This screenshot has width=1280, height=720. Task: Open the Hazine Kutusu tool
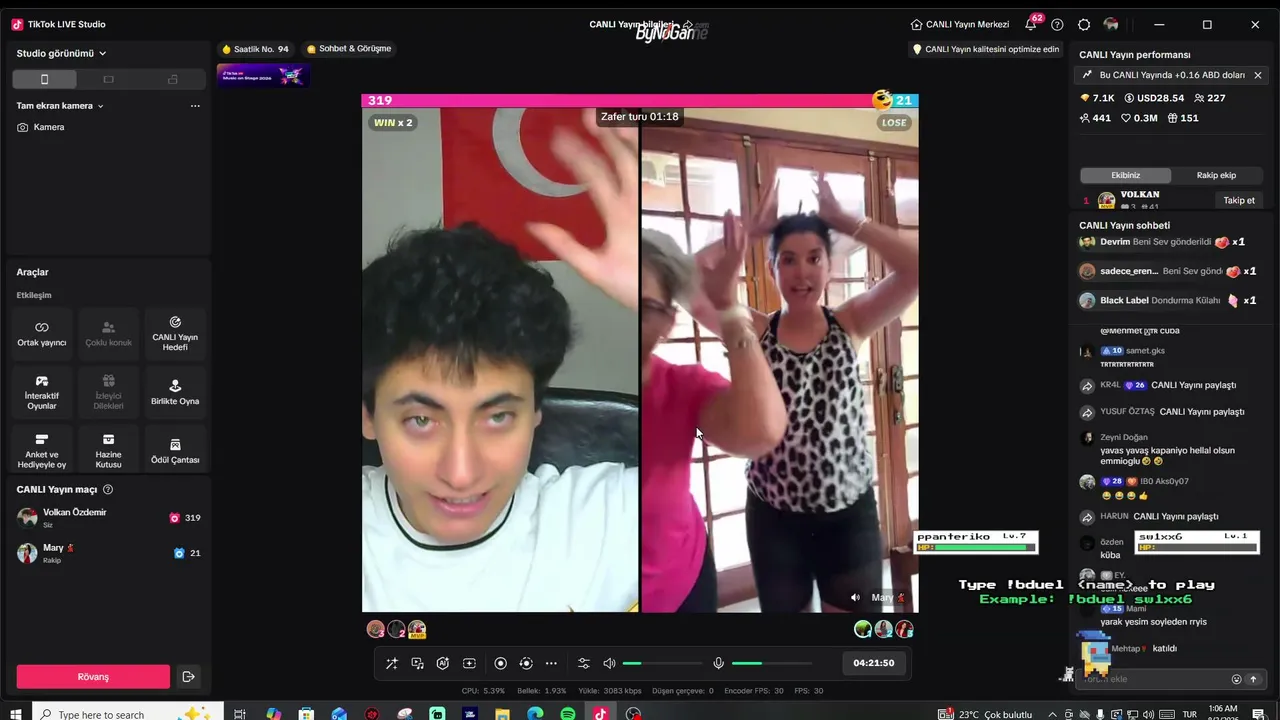pyautogui.click(x=108, y=451)
